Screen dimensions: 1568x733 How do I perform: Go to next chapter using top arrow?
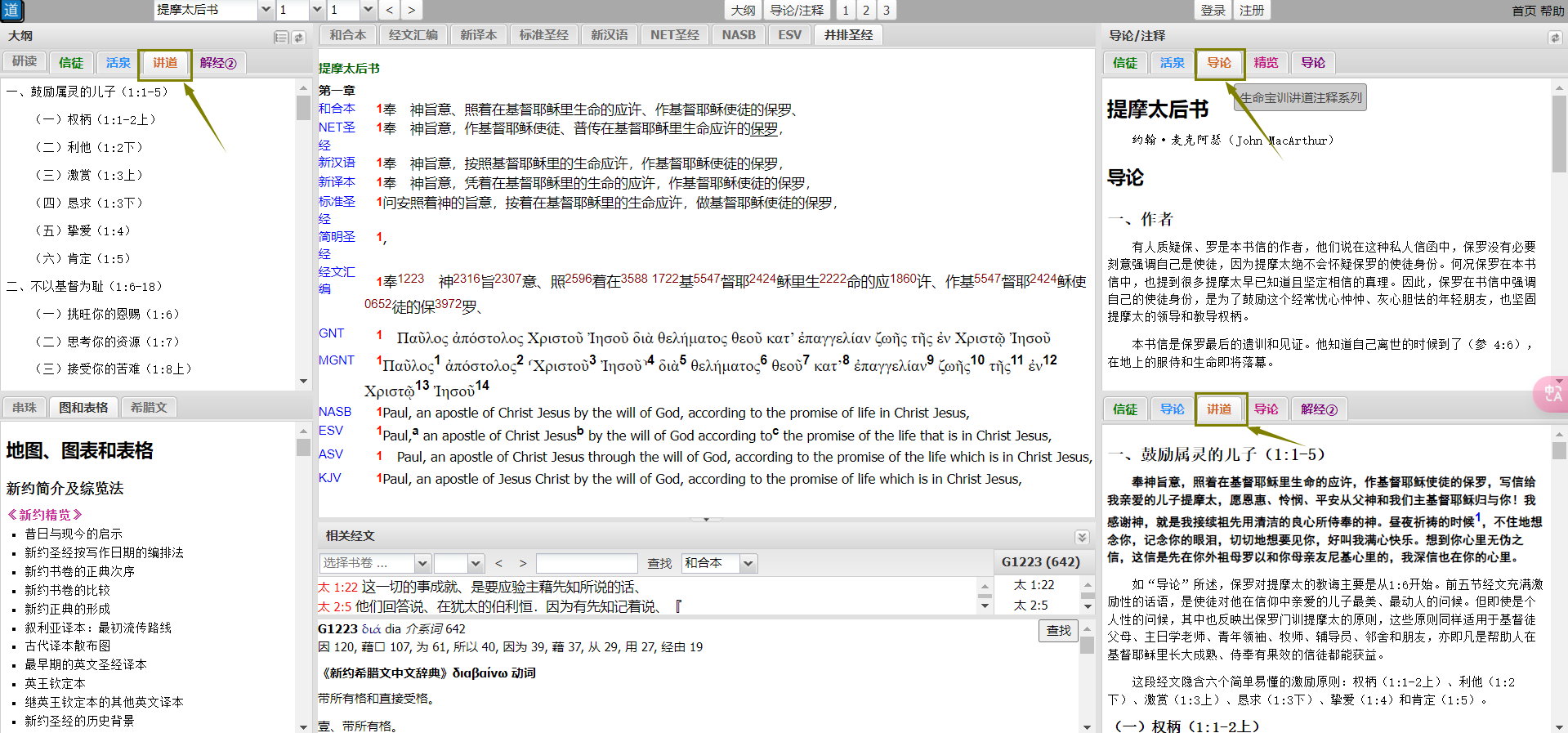click(x=411, y=11)
